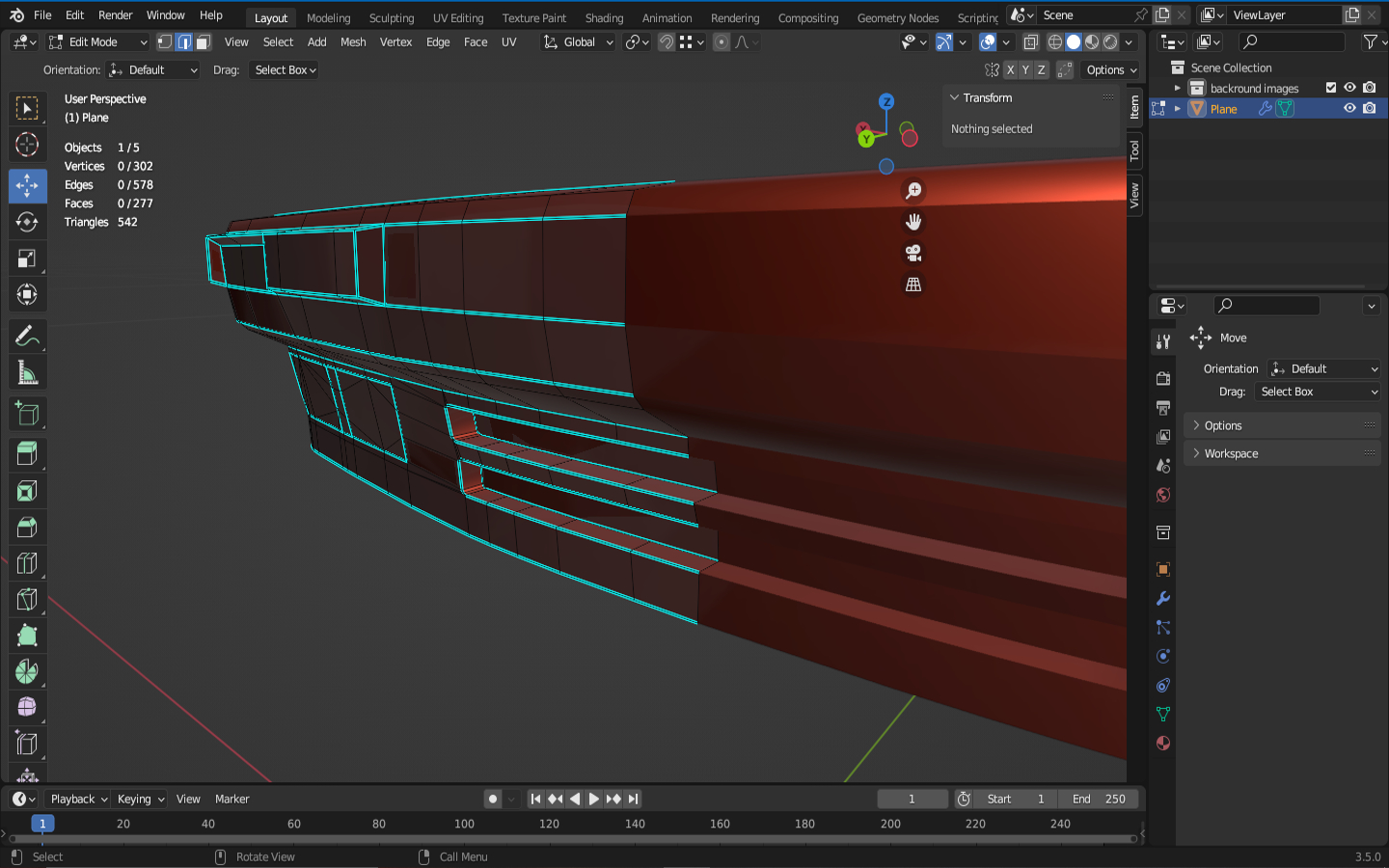Open the Global transform orientation dropdown
The image size is (1389, 868).
[x=579, y=42]
